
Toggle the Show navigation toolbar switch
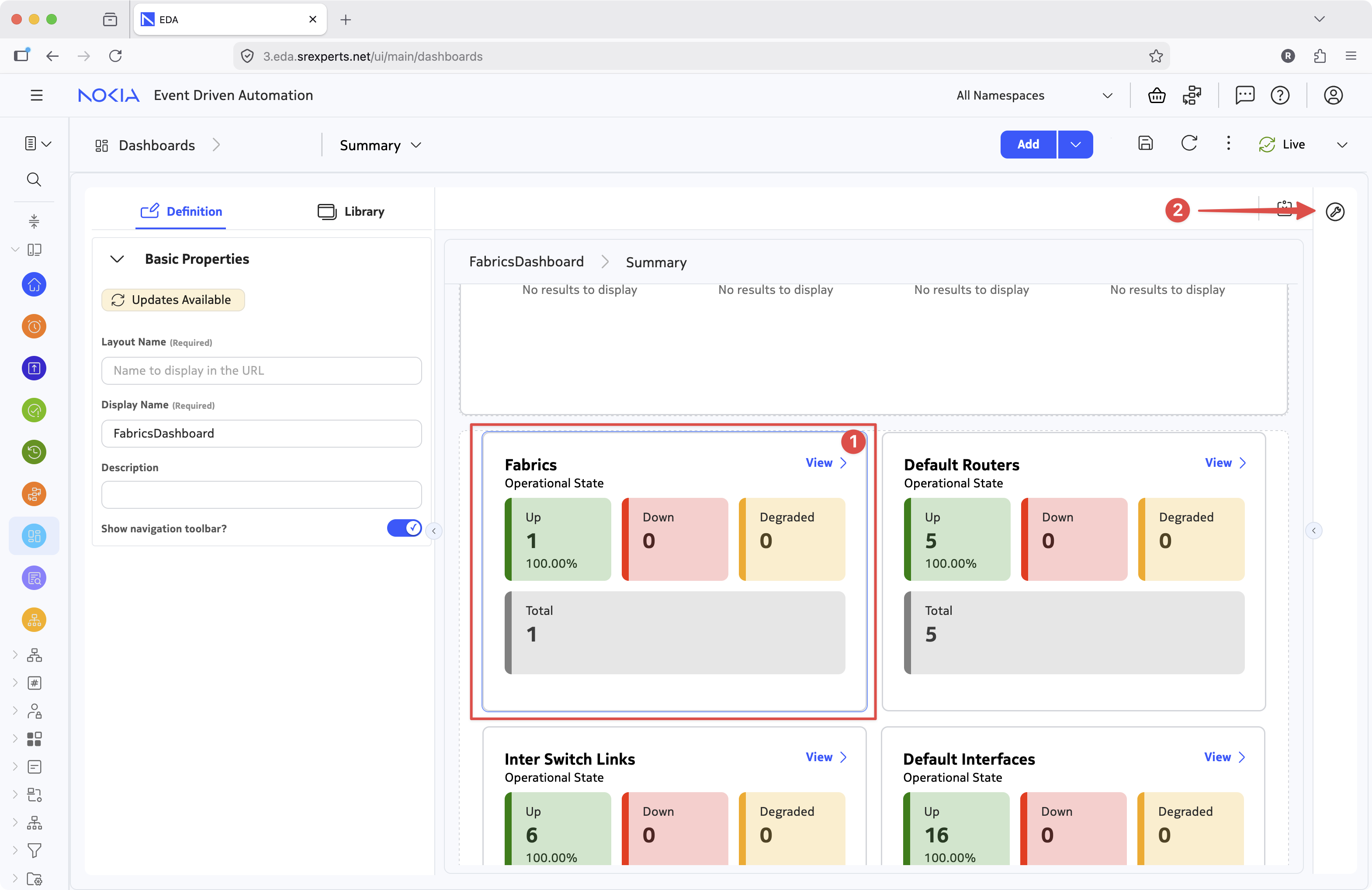404,528
